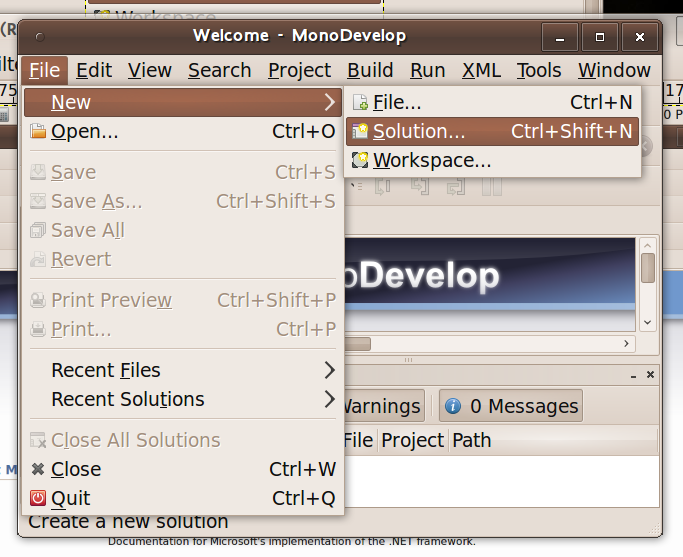This screenshot has width=683, height=557.
Task: Open the Run menu
Action: (427, 70)
